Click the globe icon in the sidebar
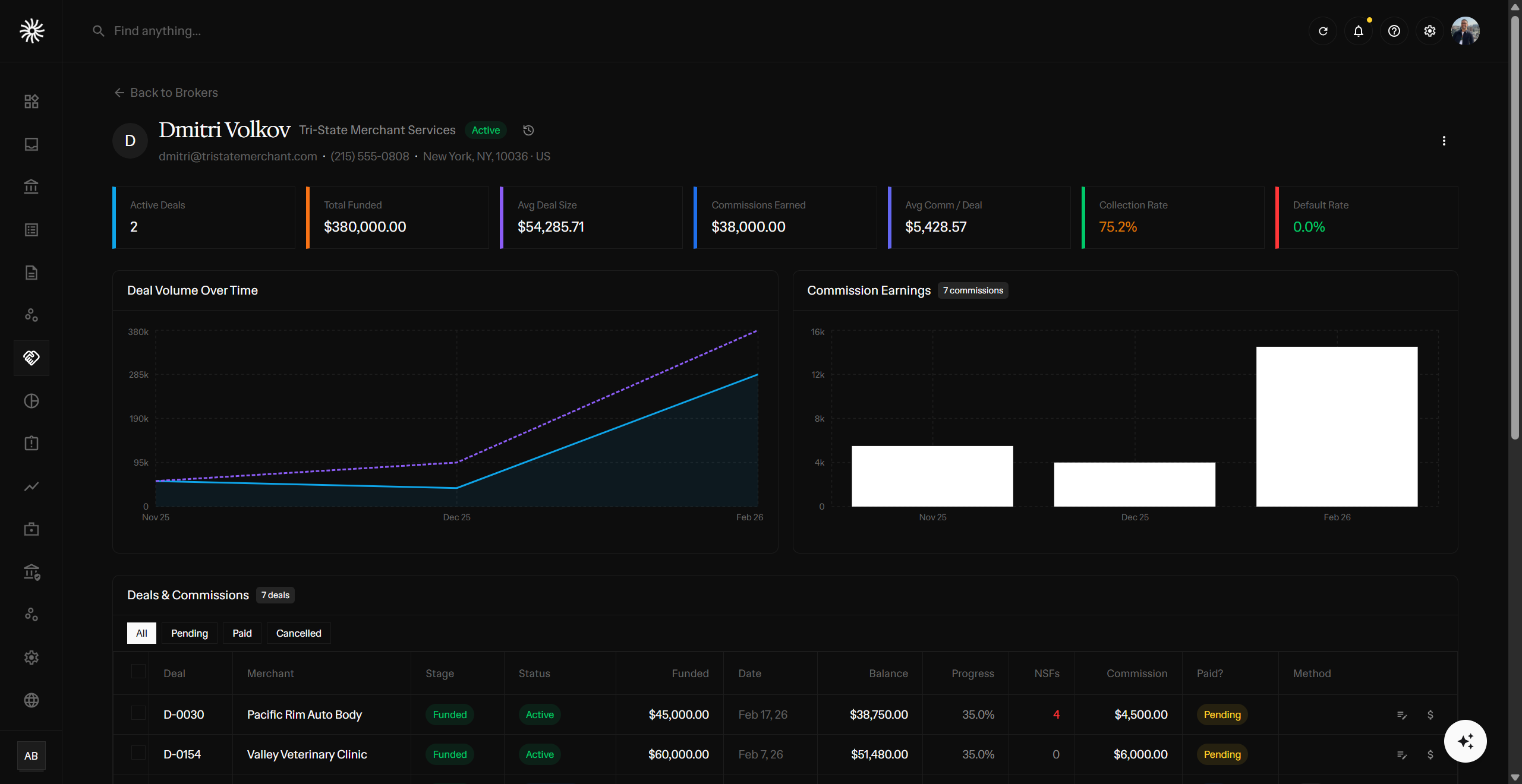Viewport: 1522px width, 784px height. 31,700
